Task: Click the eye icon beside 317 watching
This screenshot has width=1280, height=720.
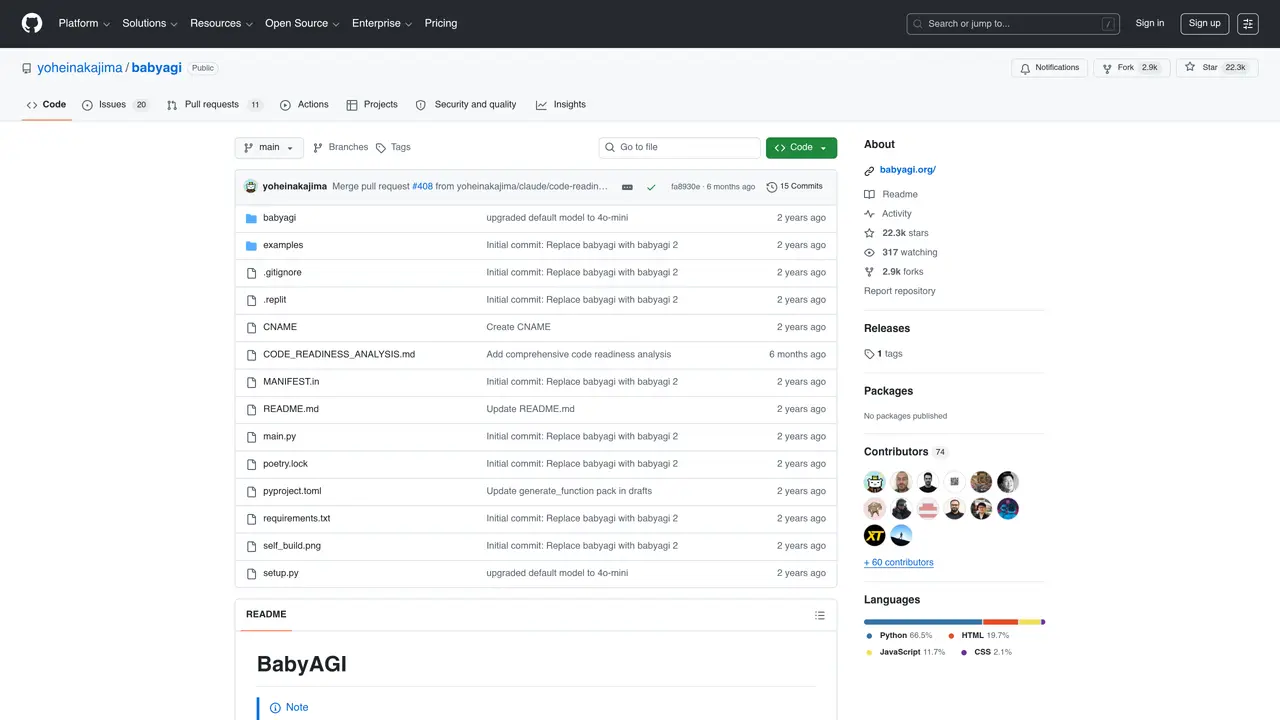Action: [x=870, y=253]
